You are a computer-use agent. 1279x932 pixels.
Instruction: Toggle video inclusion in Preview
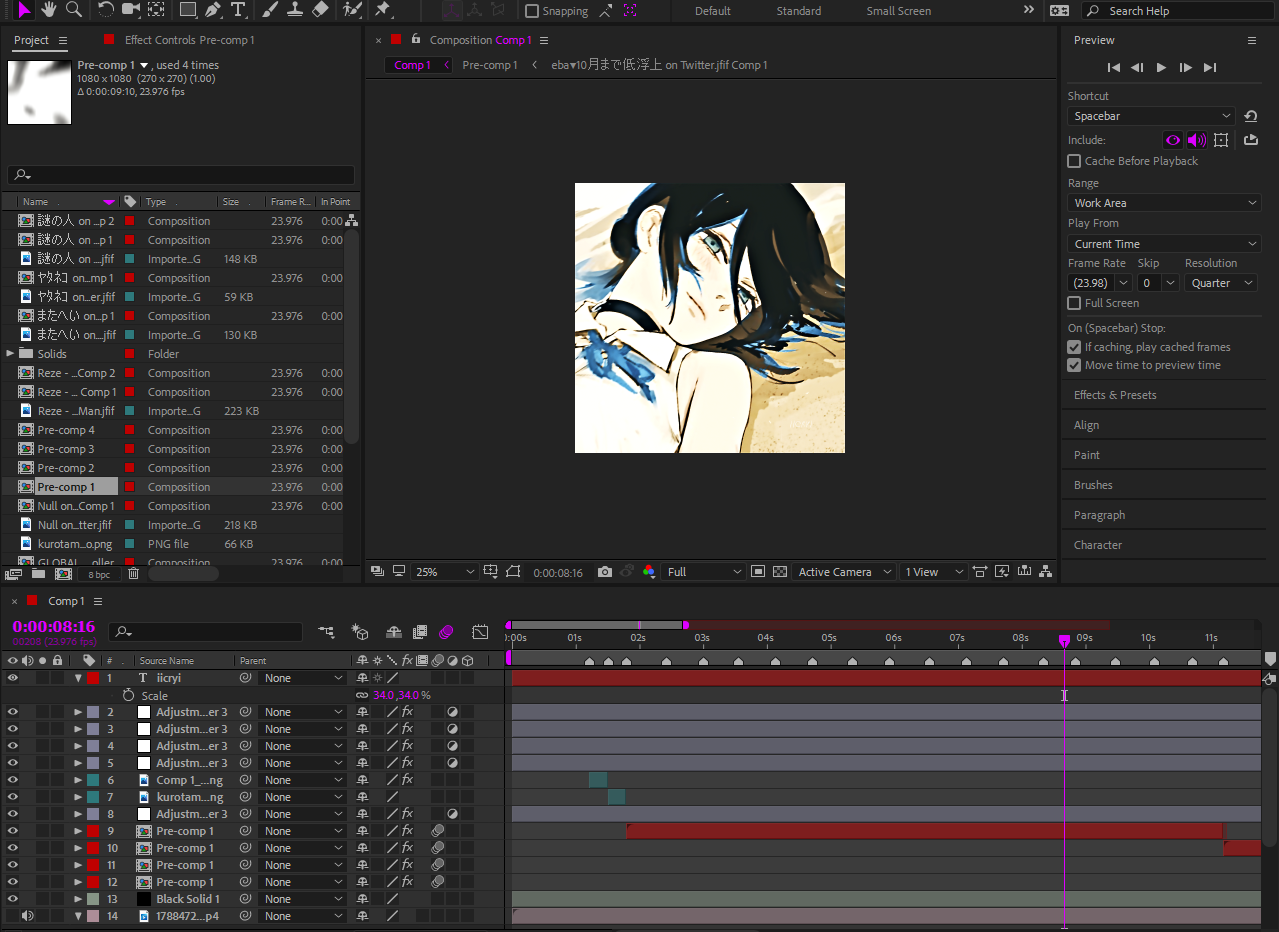[1173, 140]
